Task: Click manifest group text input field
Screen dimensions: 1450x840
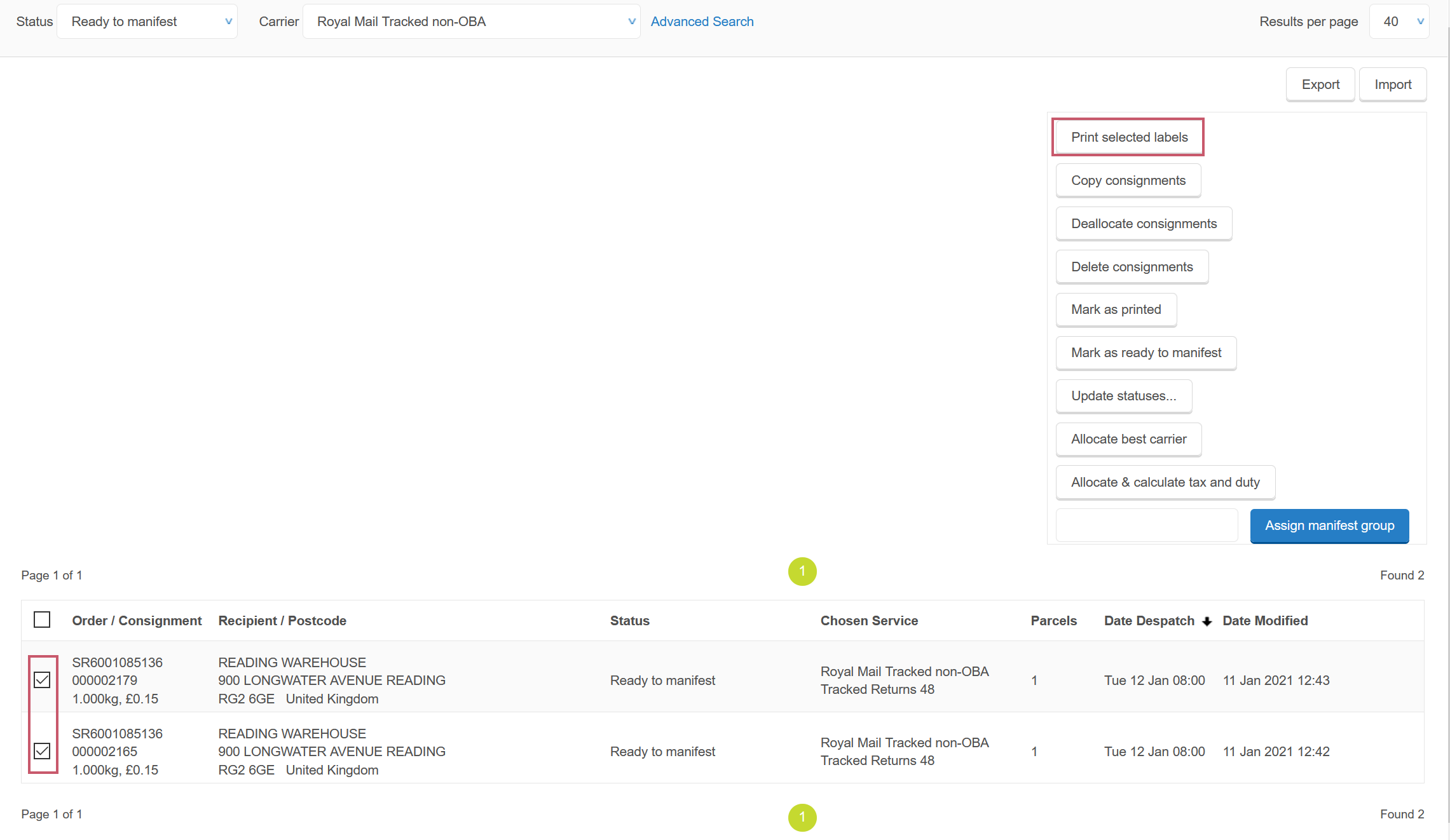Action: [1147, 525]
